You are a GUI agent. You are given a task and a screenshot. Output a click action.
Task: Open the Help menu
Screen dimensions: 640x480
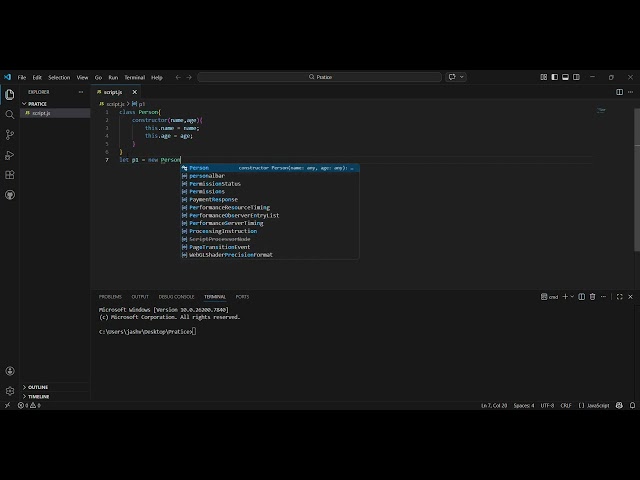[x=157, y=77]
